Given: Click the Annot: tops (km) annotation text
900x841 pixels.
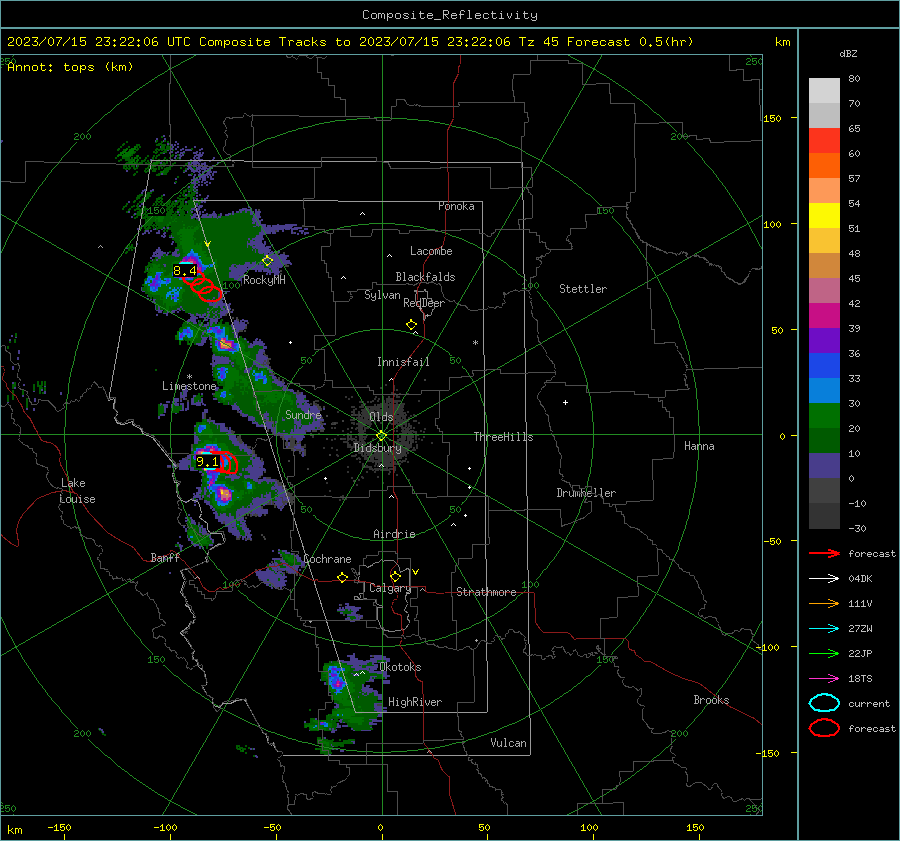Looking at the screenshot, I should (70, 67).
